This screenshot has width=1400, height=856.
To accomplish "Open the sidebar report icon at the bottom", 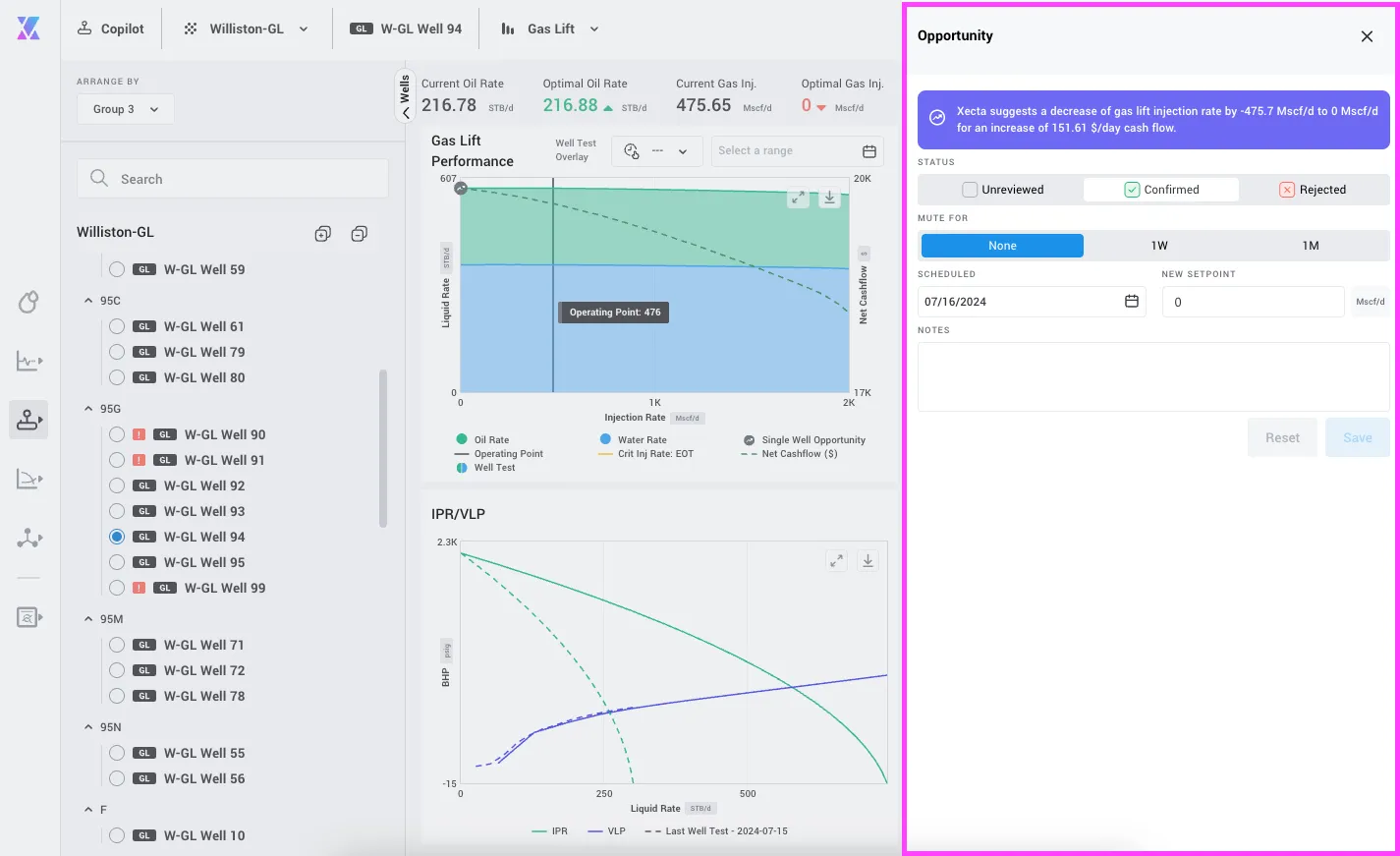I will (x=28, y=617).
